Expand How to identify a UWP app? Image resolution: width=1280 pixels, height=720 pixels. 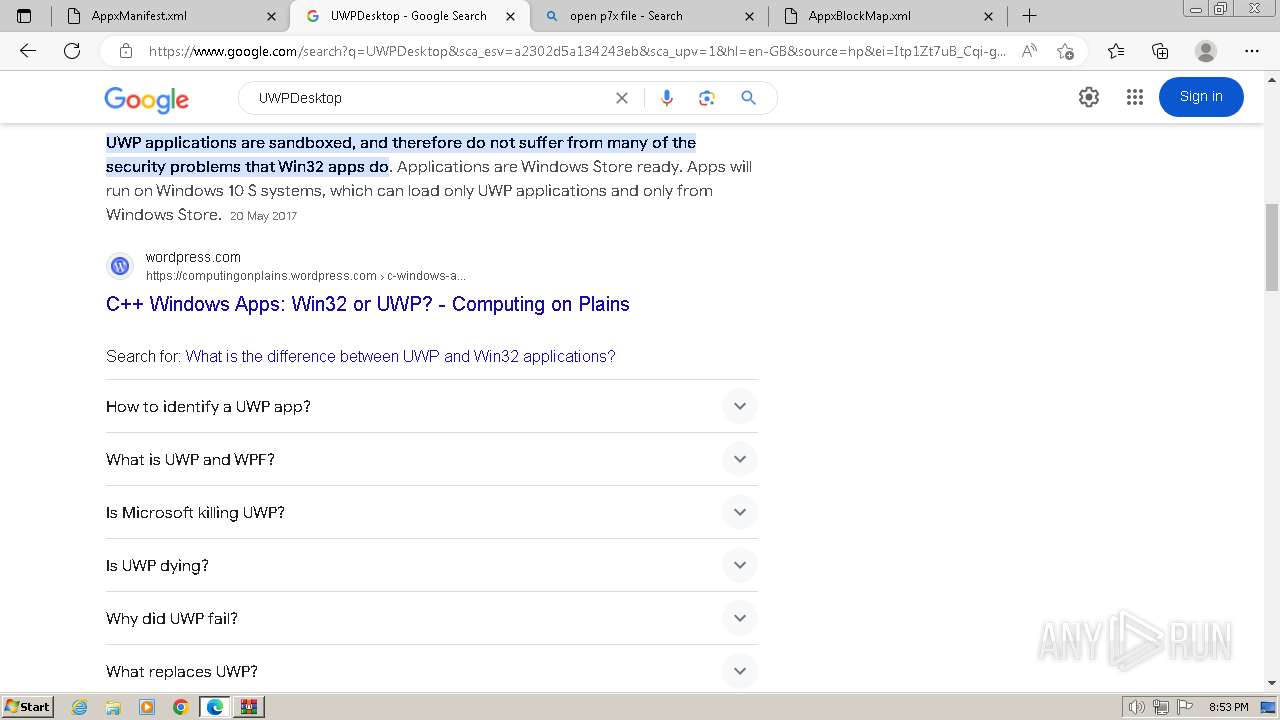(432, 406)
